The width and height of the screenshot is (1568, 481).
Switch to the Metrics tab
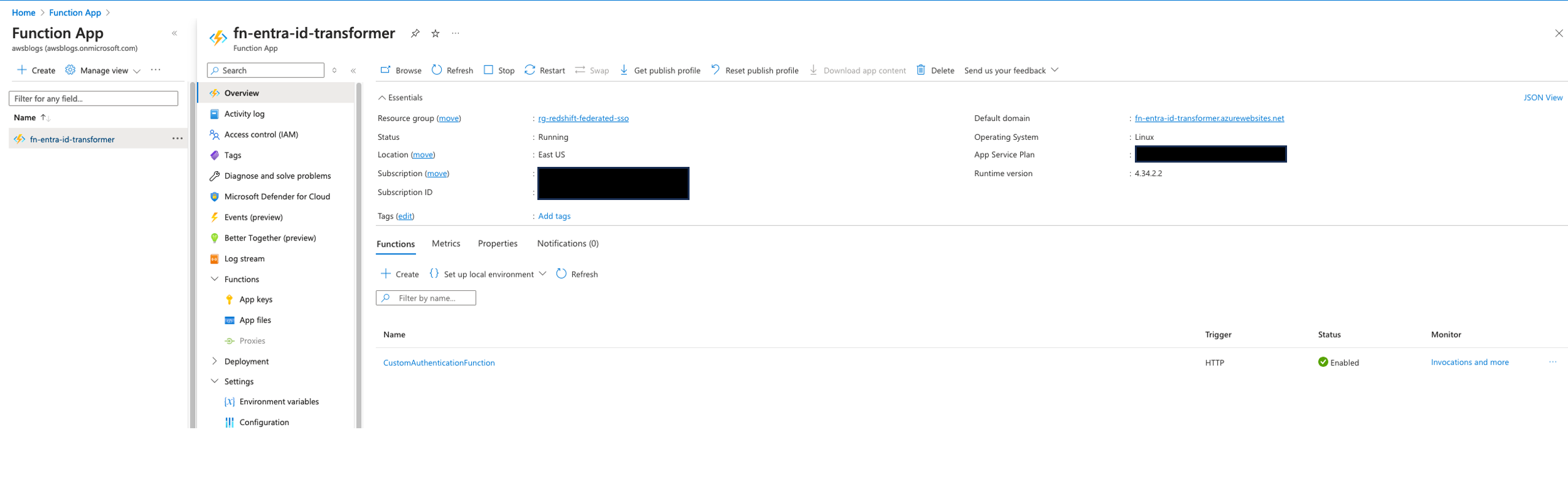point(446,244)
